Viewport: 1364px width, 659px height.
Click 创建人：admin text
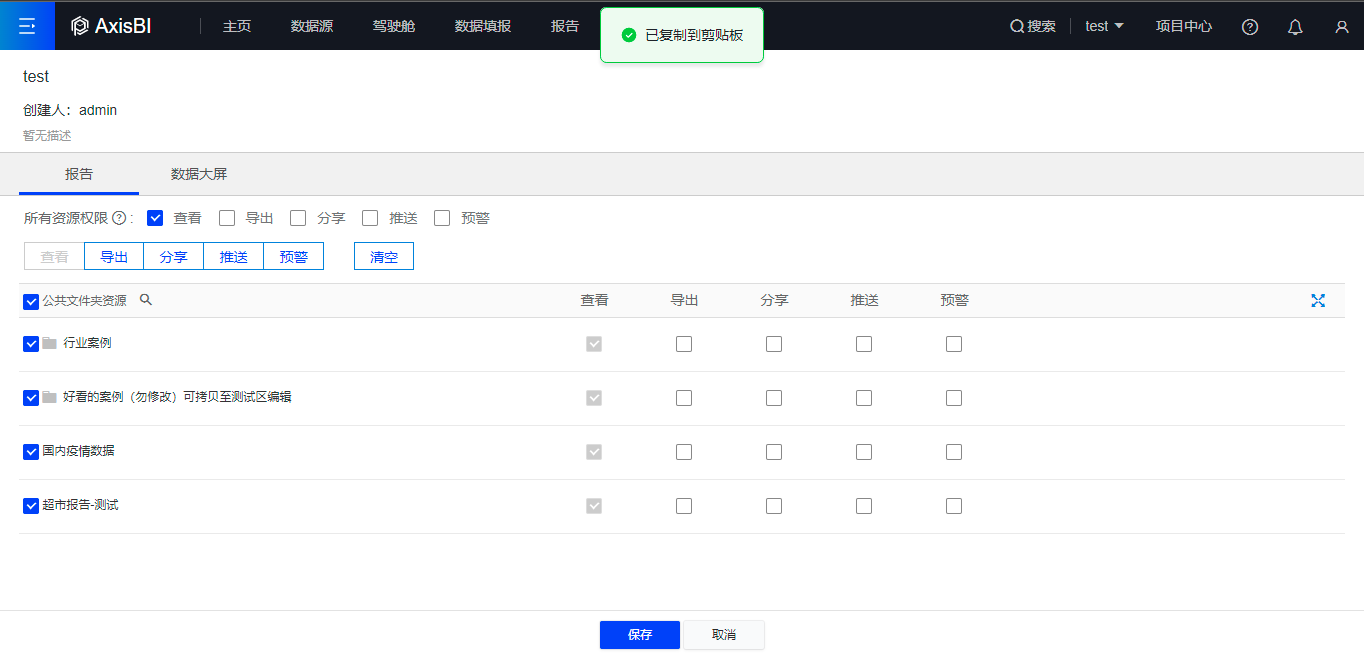tap(70, 110)
